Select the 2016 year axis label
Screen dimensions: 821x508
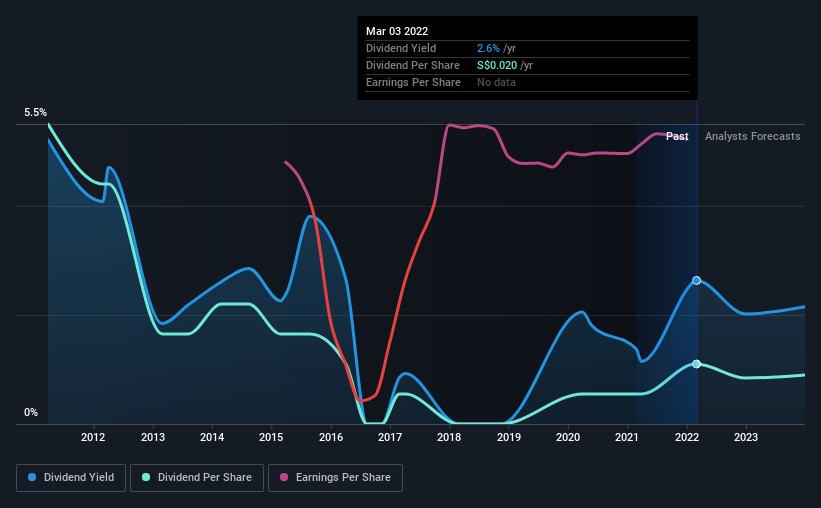click(331, 437)
